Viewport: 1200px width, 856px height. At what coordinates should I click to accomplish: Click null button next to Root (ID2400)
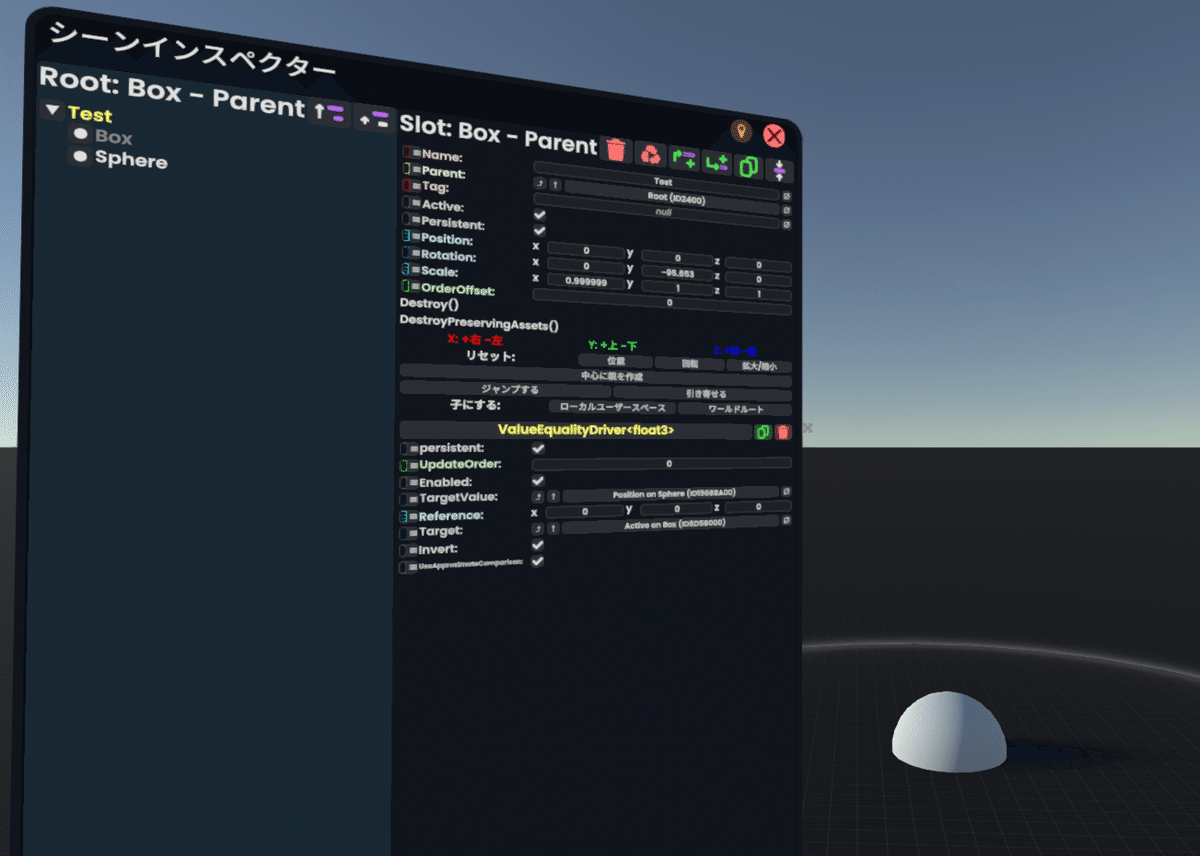[787, 210]
